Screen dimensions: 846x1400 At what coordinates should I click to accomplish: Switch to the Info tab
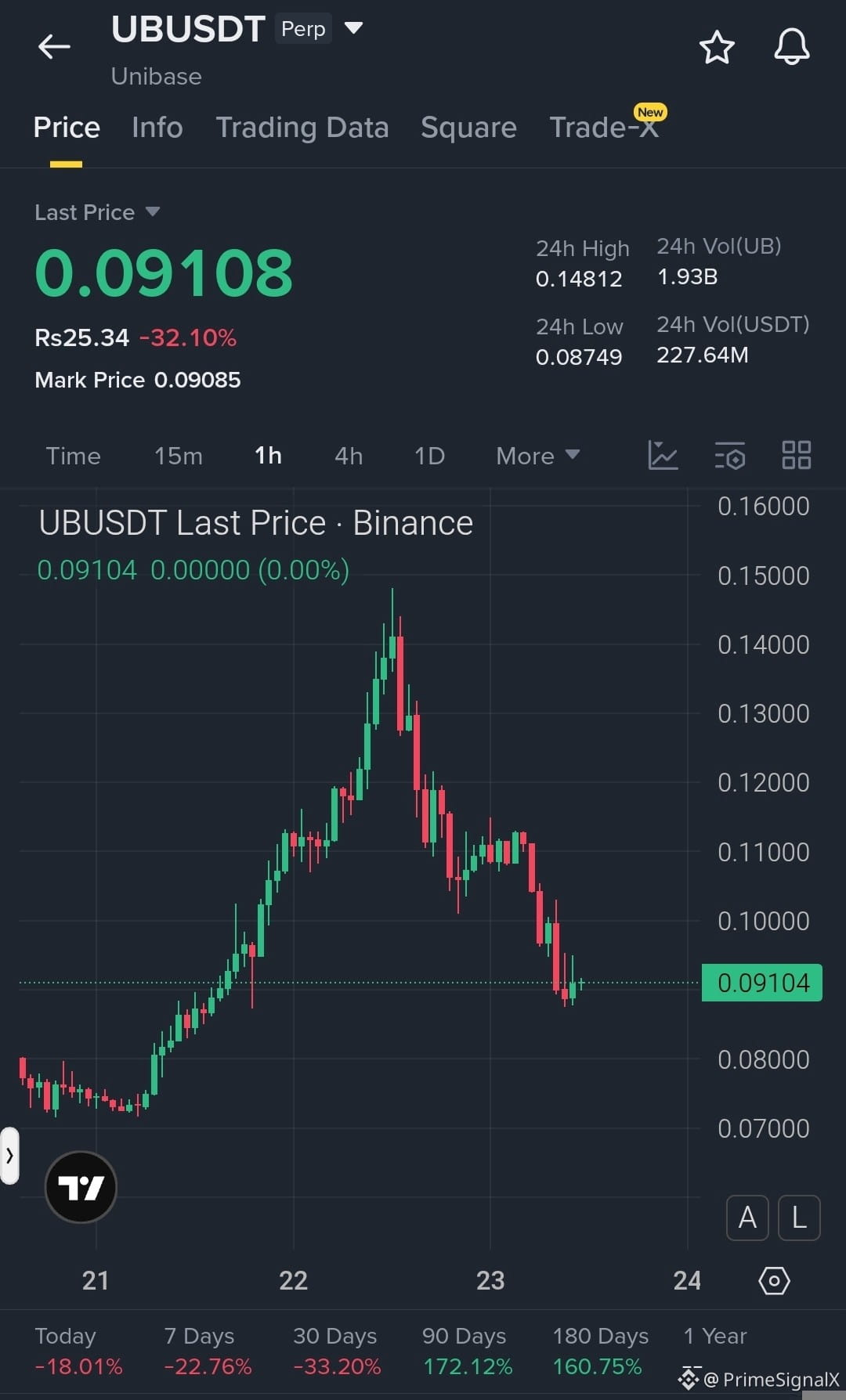157,127
